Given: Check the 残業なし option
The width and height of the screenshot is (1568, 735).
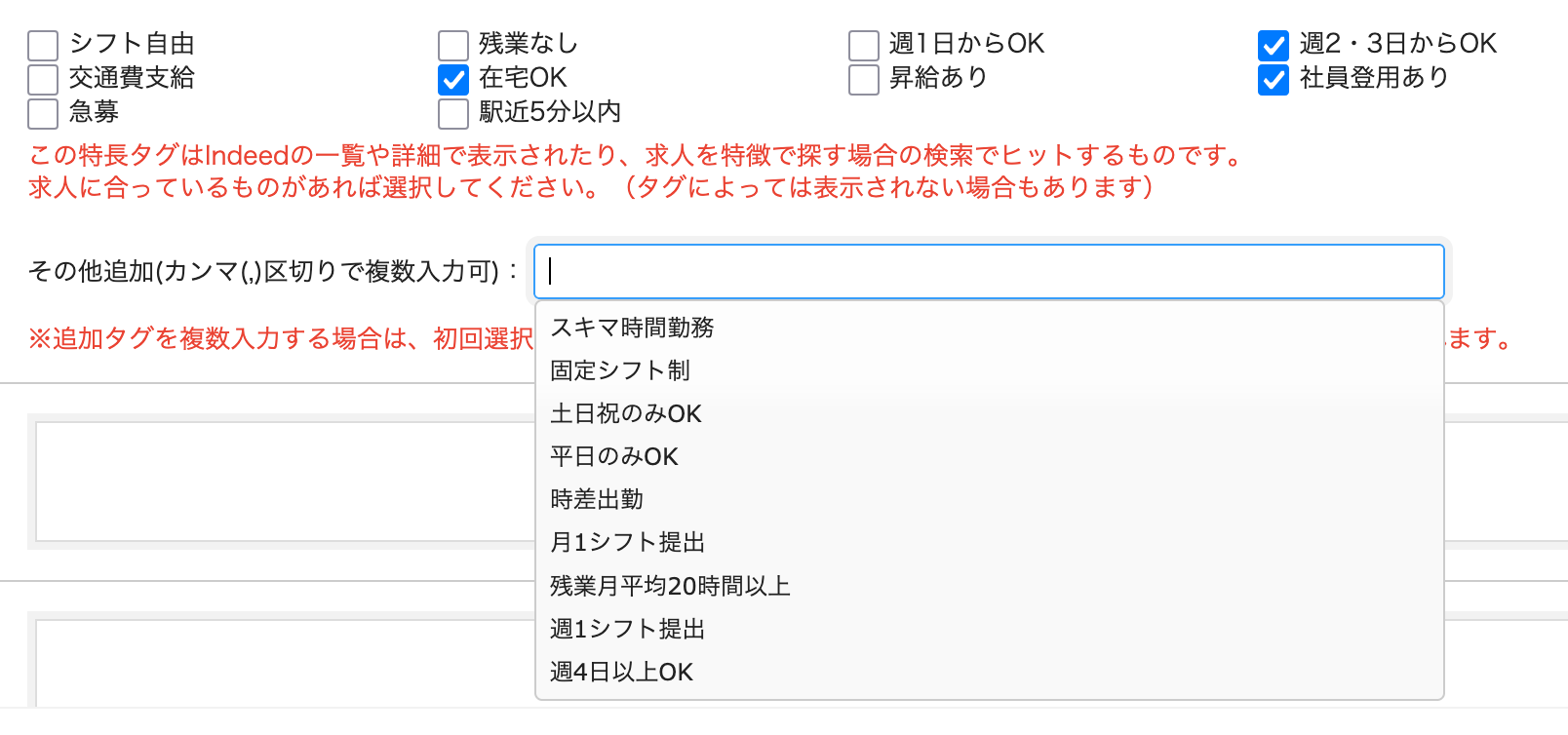Looking at the screenshot, I should tap(453, 45).
